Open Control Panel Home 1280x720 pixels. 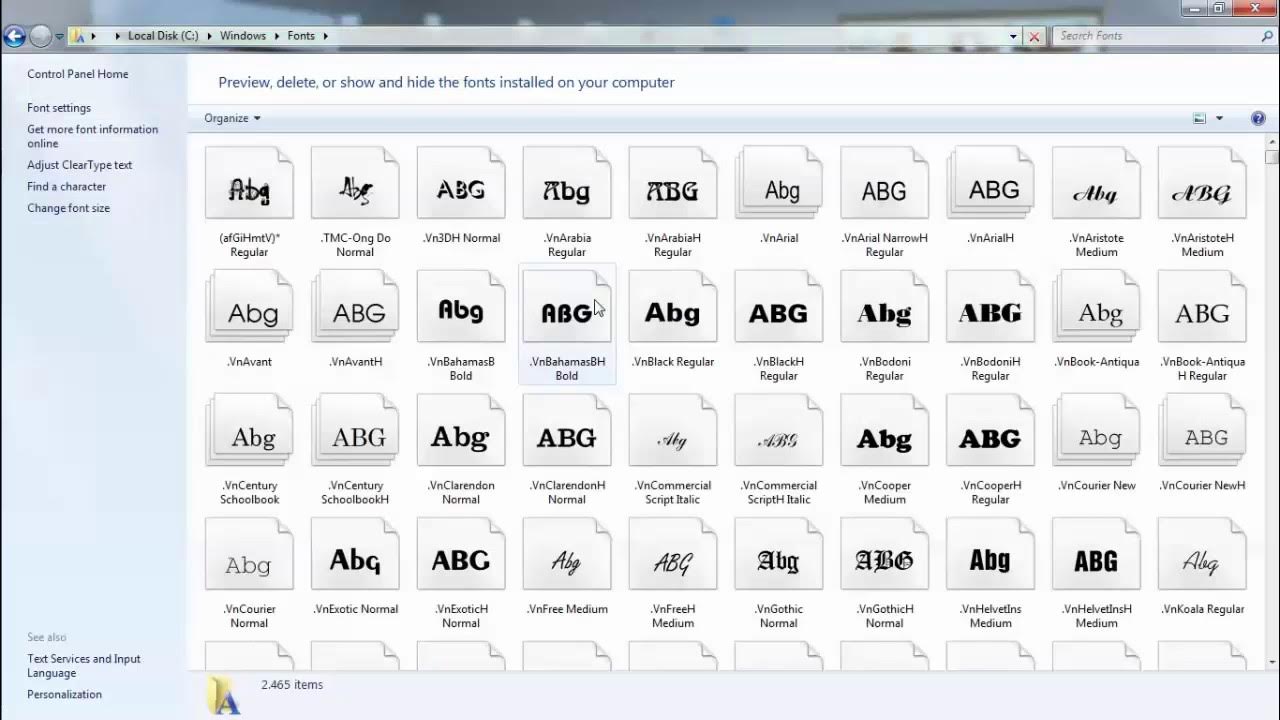tap(77, 74)
